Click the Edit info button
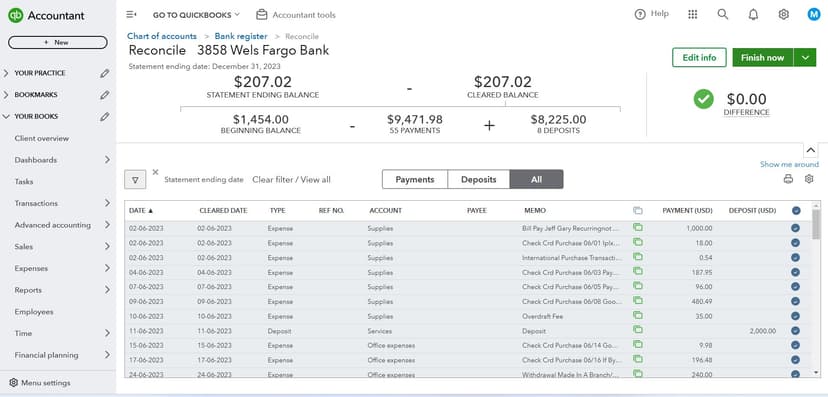The height and width of the screenshot is (397, 828). [699, 58]
